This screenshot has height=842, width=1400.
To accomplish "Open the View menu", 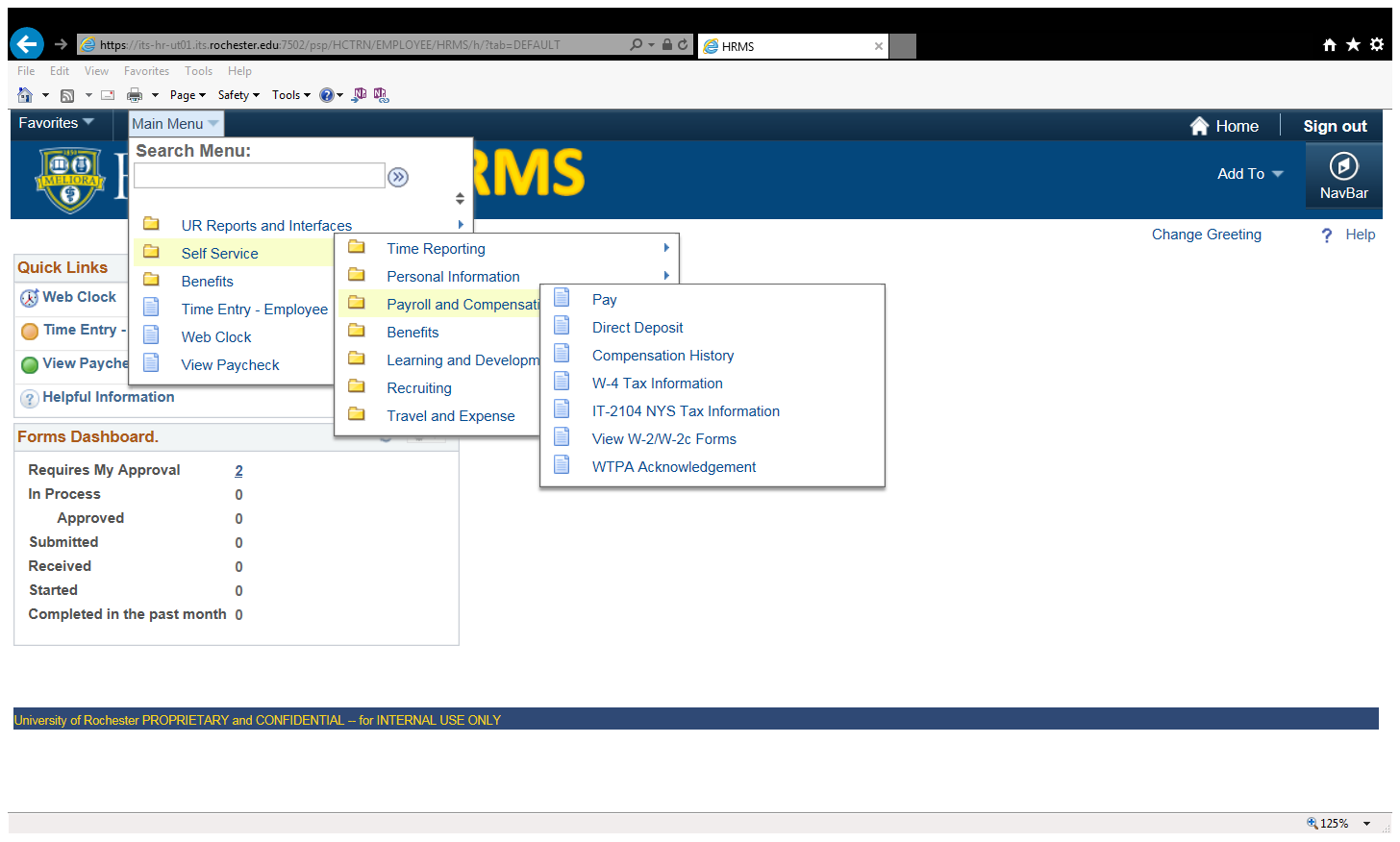I will tap(96, 71).
